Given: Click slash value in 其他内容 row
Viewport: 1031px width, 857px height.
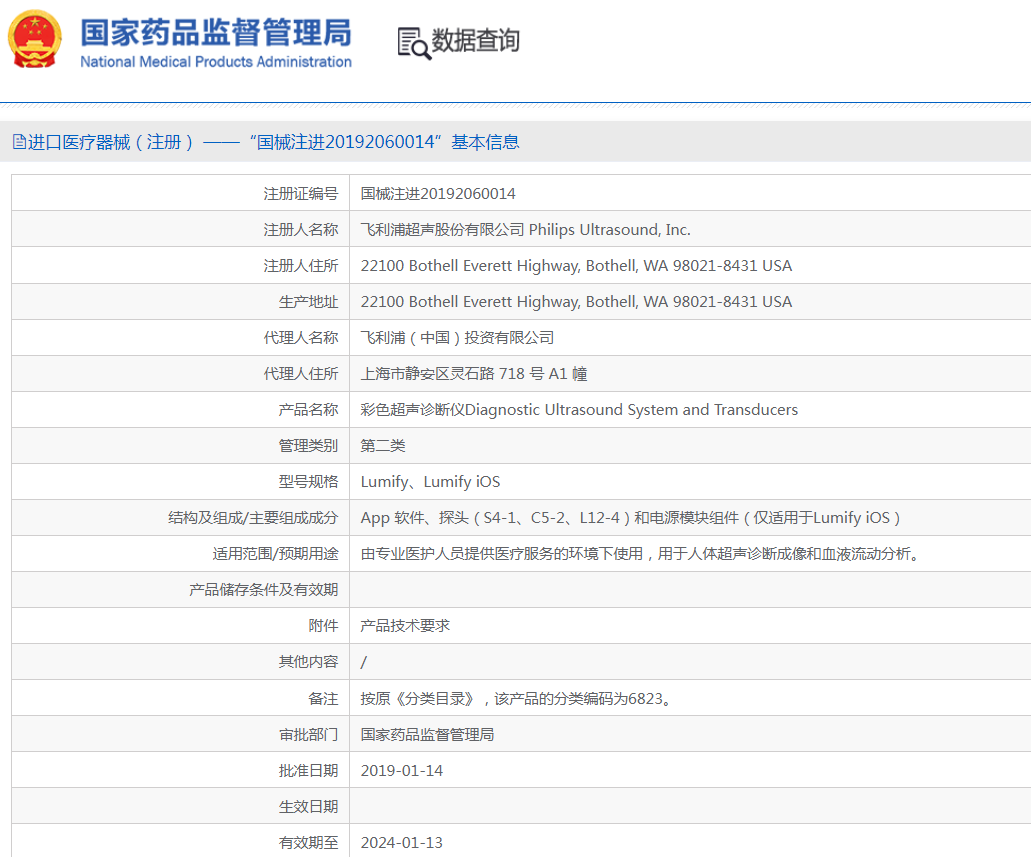Looking at the screenshot, I should (x=364, y=662).
